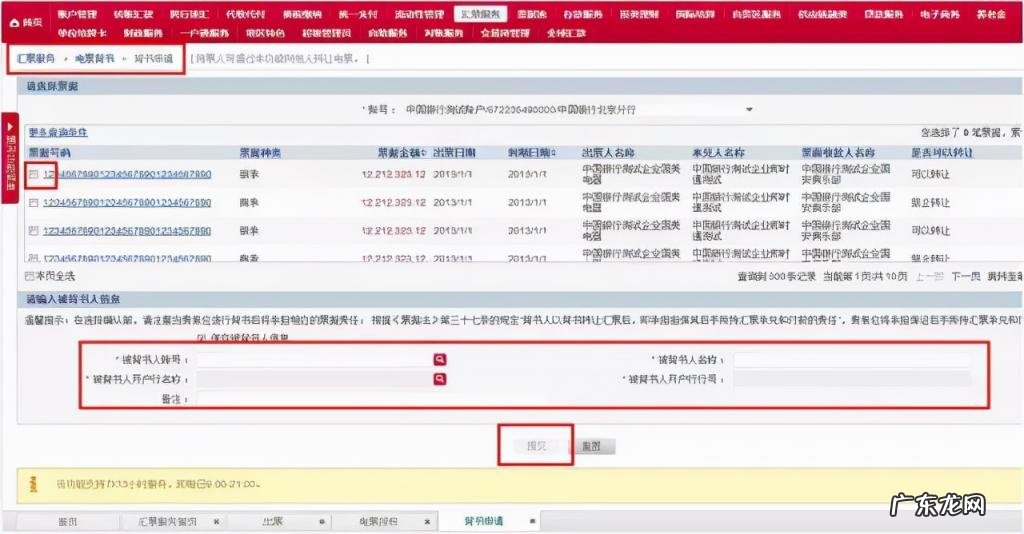Image resolution: width=1024 pixels, height=534 pixels.
Task: Open the 电子商务 menu in the red navigation
Action: pos(940,14)
